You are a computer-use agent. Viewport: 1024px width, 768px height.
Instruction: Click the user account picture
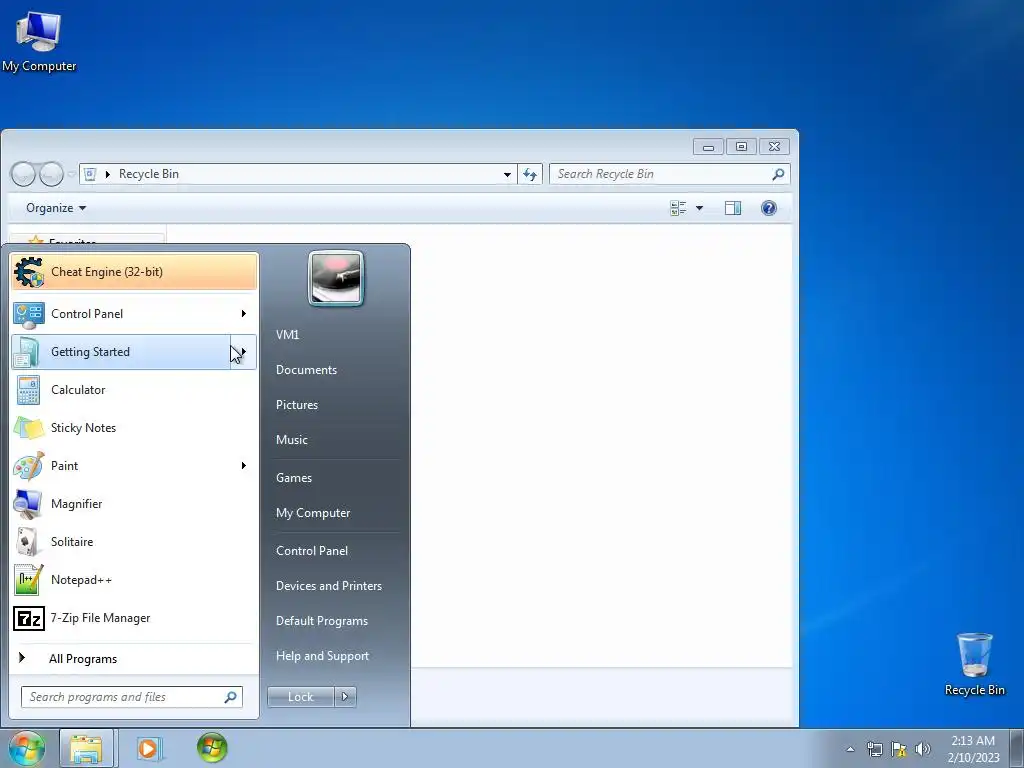(x=336, y=278)
